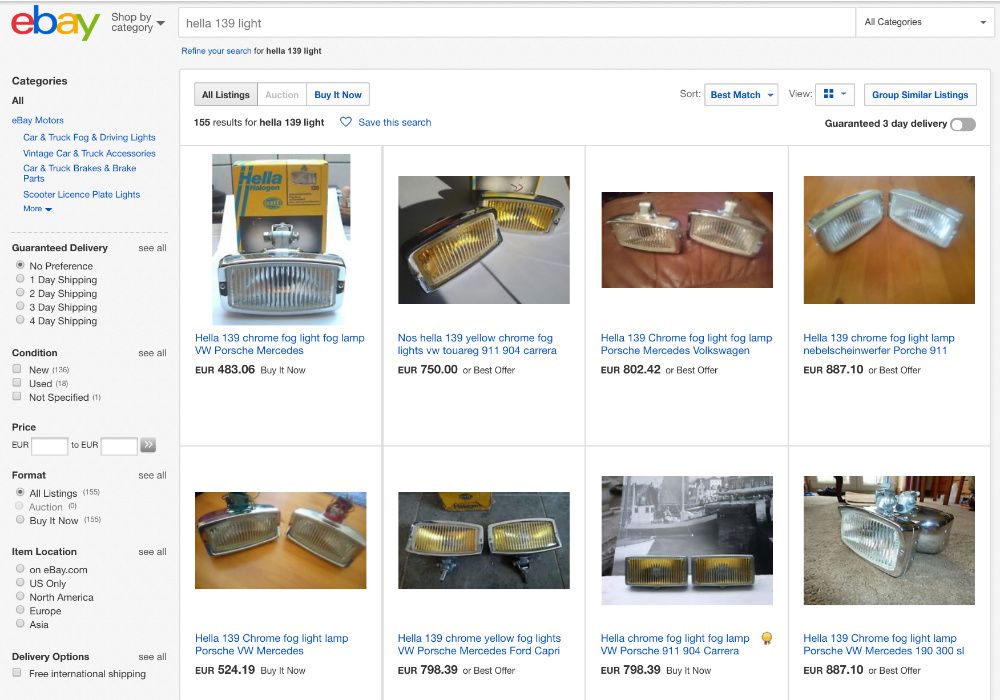
Task: Click the eBay logo
Action: click(55, 23)
